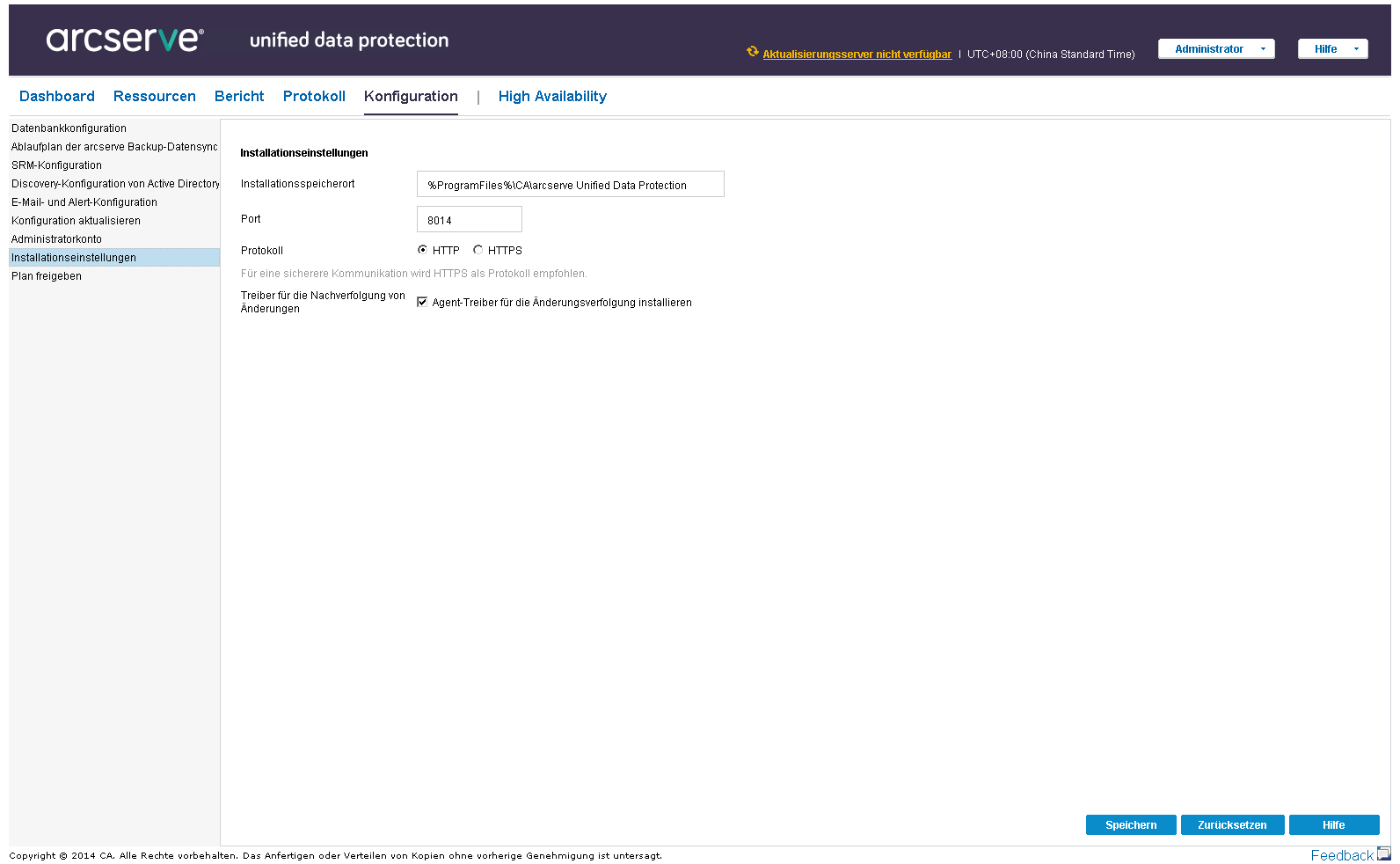Toggle the Agent-Treiber installieren checkbox
The image size is (1400, 864).
422,302
